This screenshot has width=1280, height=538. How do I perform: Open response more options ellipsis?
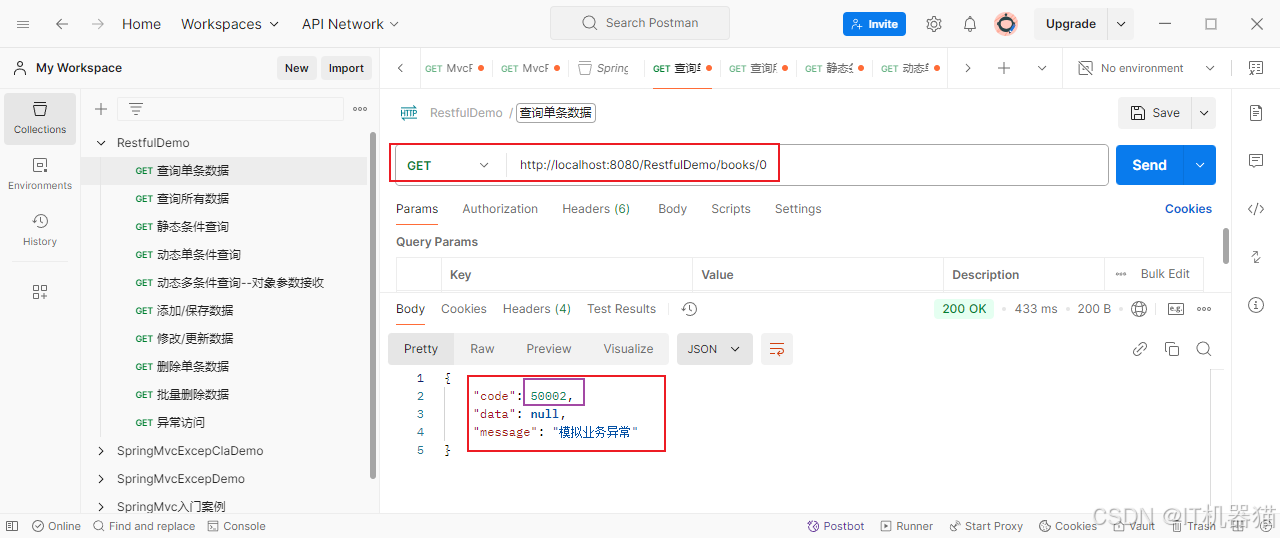click(x=1204, y=309)
